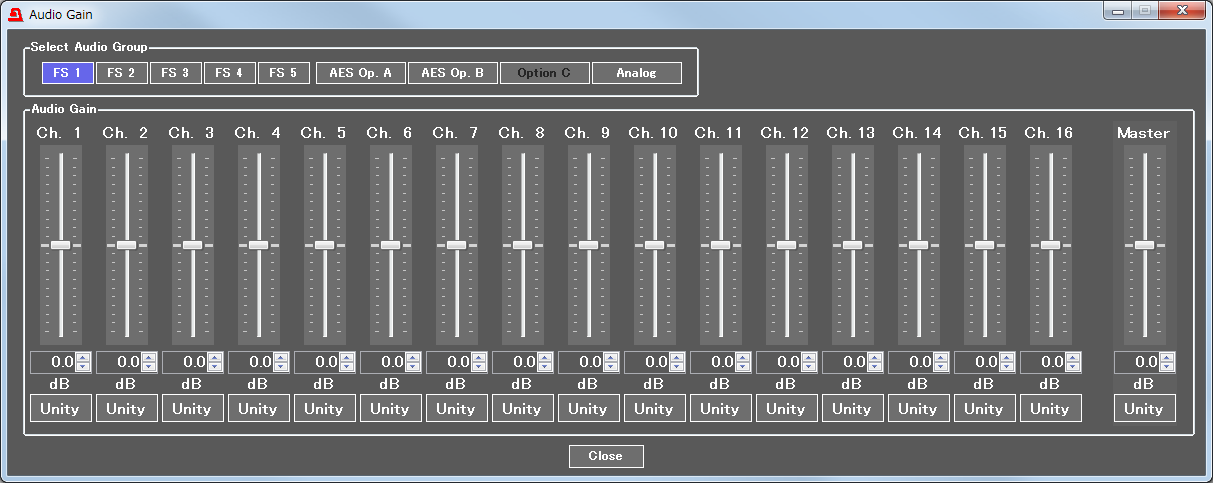The width and height of the screenshot is (1213, 483).
Task: Select the FS 2 audio group
Action: tap(121, 73)
